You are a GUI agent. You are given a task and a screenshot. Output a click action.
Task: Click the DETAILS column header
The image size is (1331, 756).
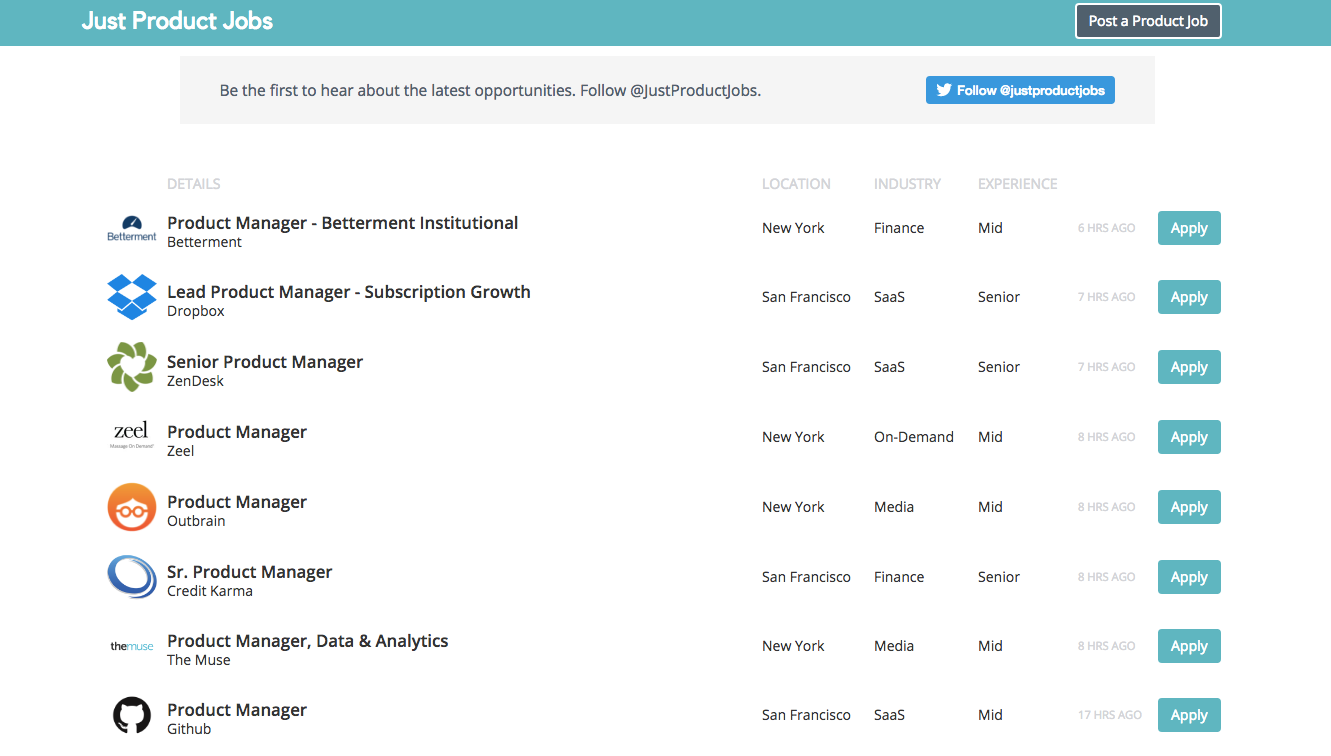194,184
